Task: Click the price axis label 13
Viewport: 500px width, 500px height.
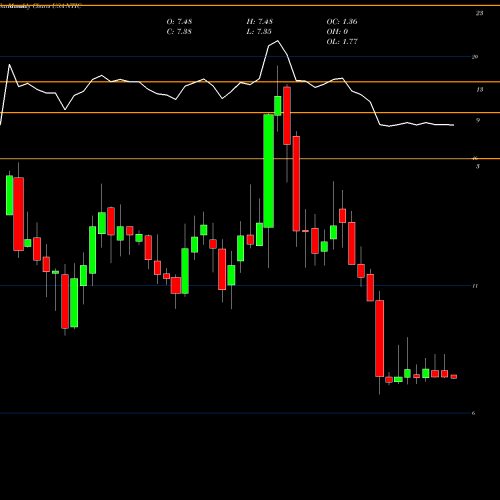Action: (479, 89)
